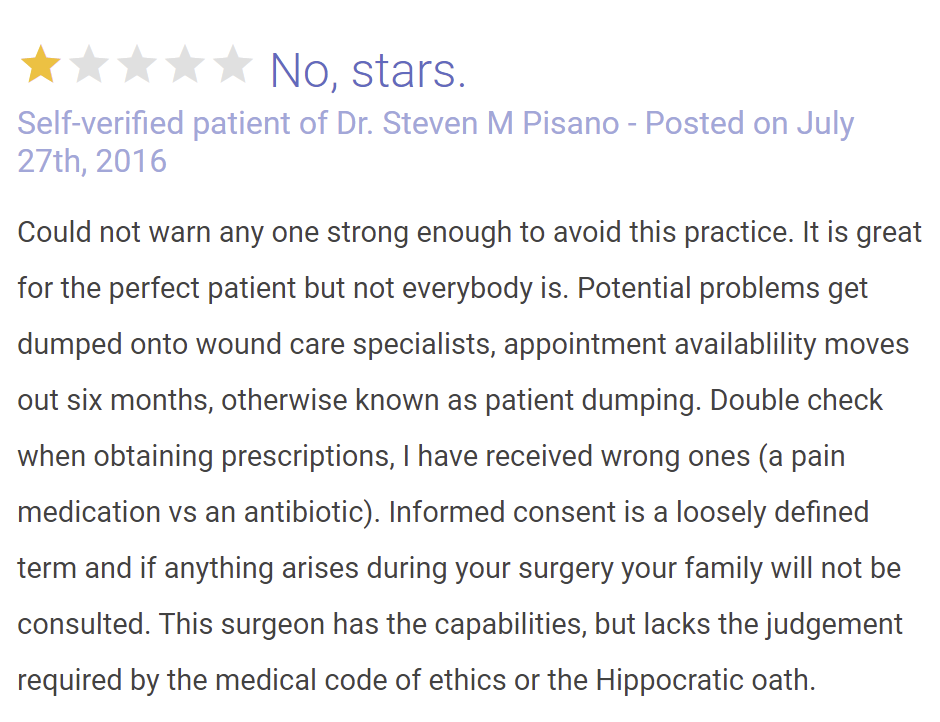Click the fifth gray star
This screenshot has height=722, width=940.
(233, 64)
